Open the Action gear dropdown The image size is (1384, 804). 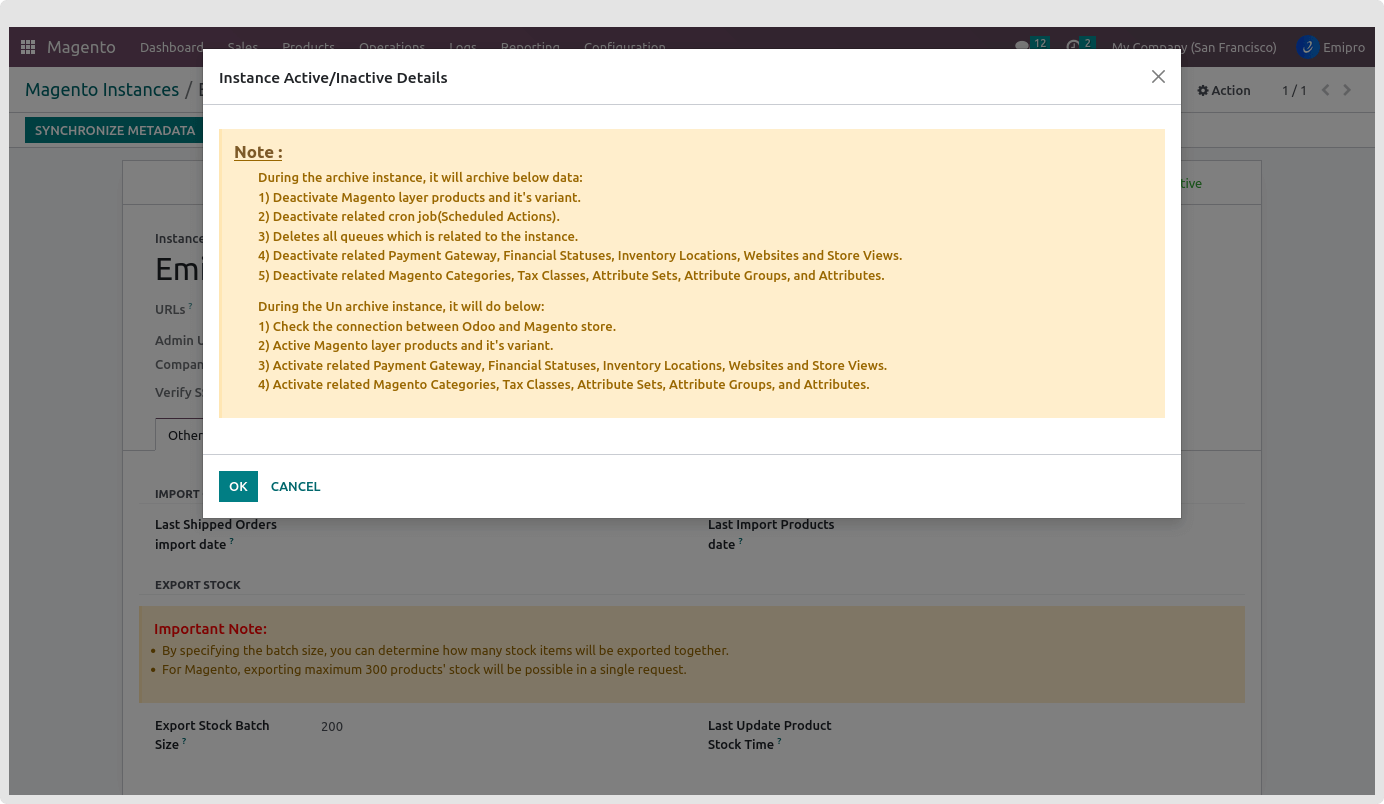(1224, 90)
